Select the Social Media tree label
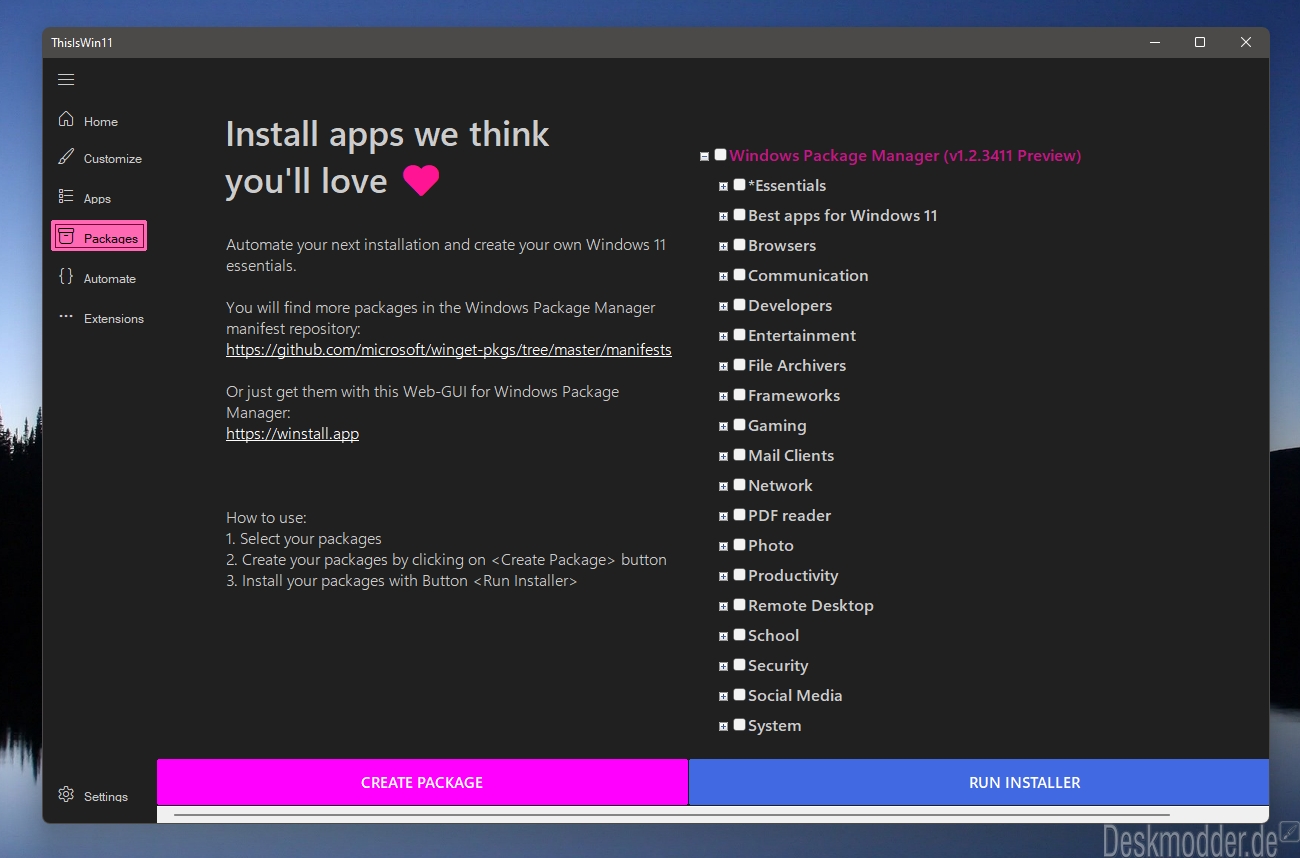 coord(795,695)
